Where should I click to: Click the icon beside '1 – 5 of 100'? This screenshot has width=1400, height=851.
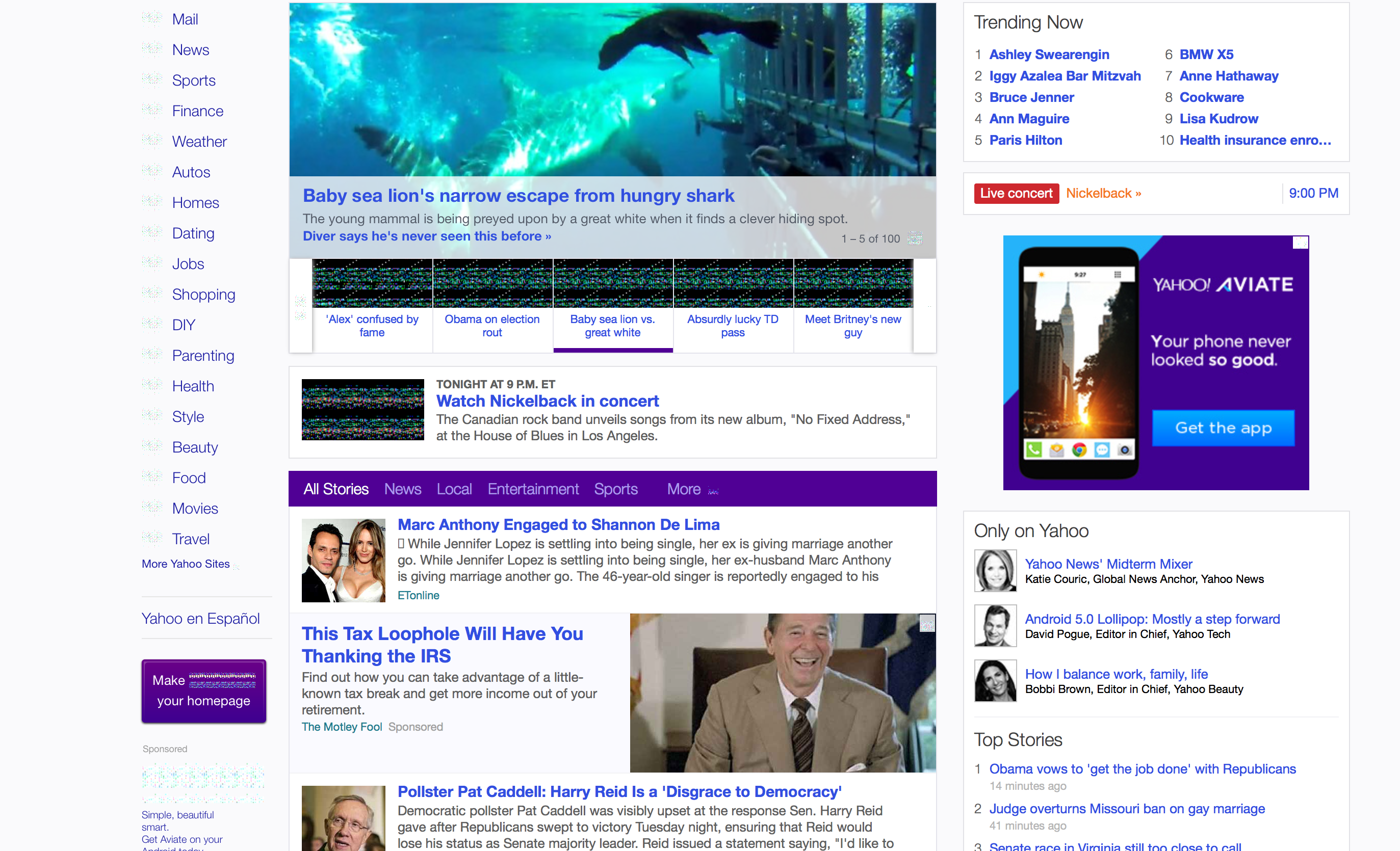(x=915, y=238)
